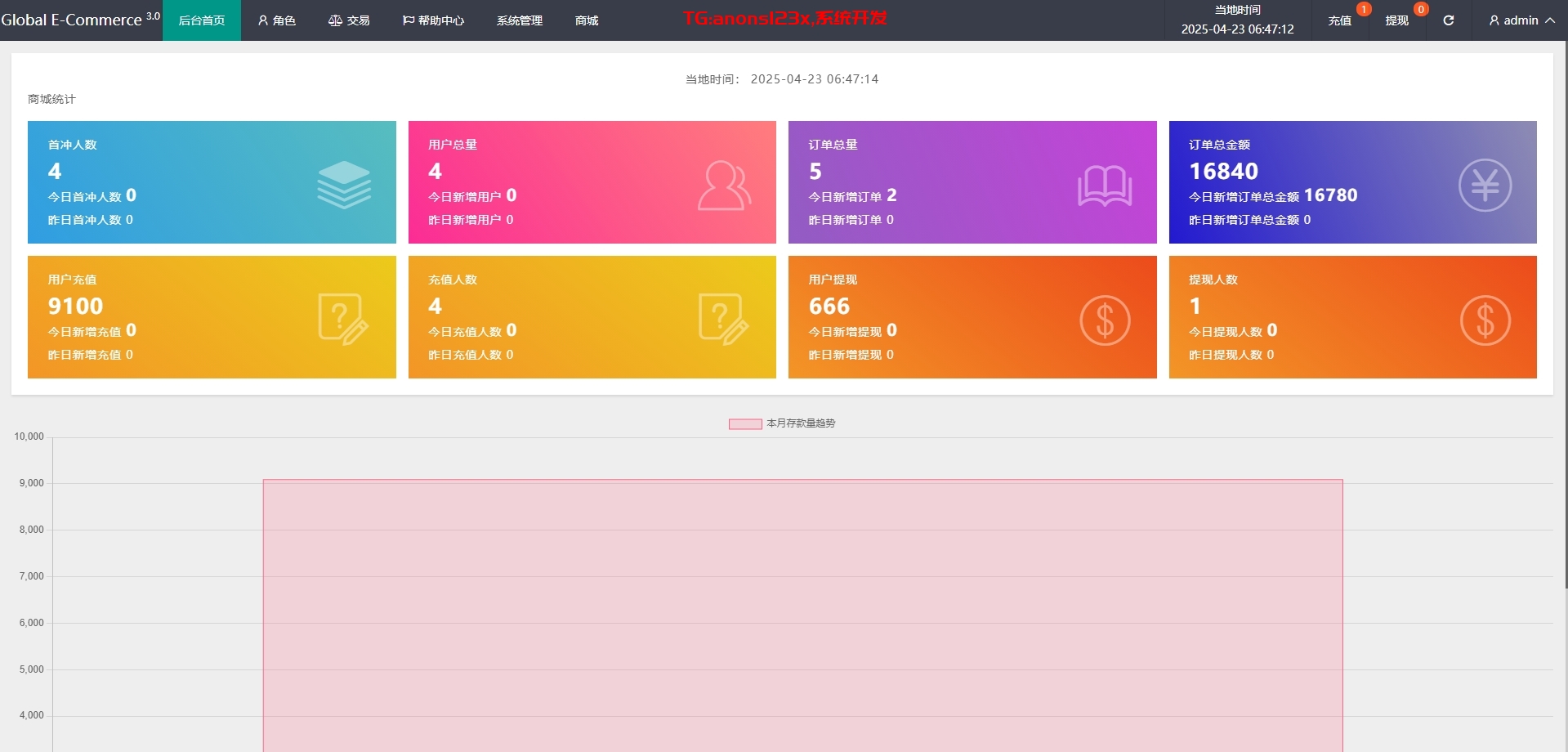Image resolution: width=1568 pixels, height=752 pixels.
Task: Open the 系统管理 menu
Action: (520, 20)
